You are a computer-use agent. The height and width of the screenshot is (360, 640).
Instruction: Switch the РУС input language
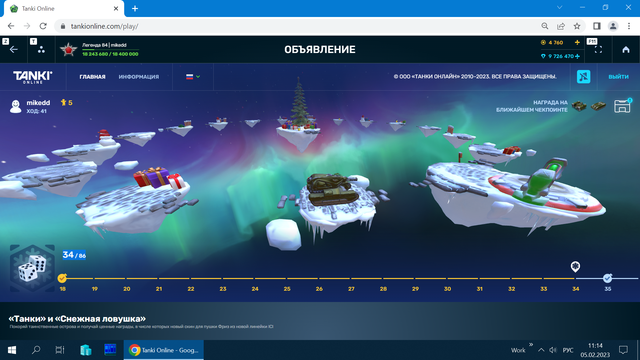(x=568, y=350)
